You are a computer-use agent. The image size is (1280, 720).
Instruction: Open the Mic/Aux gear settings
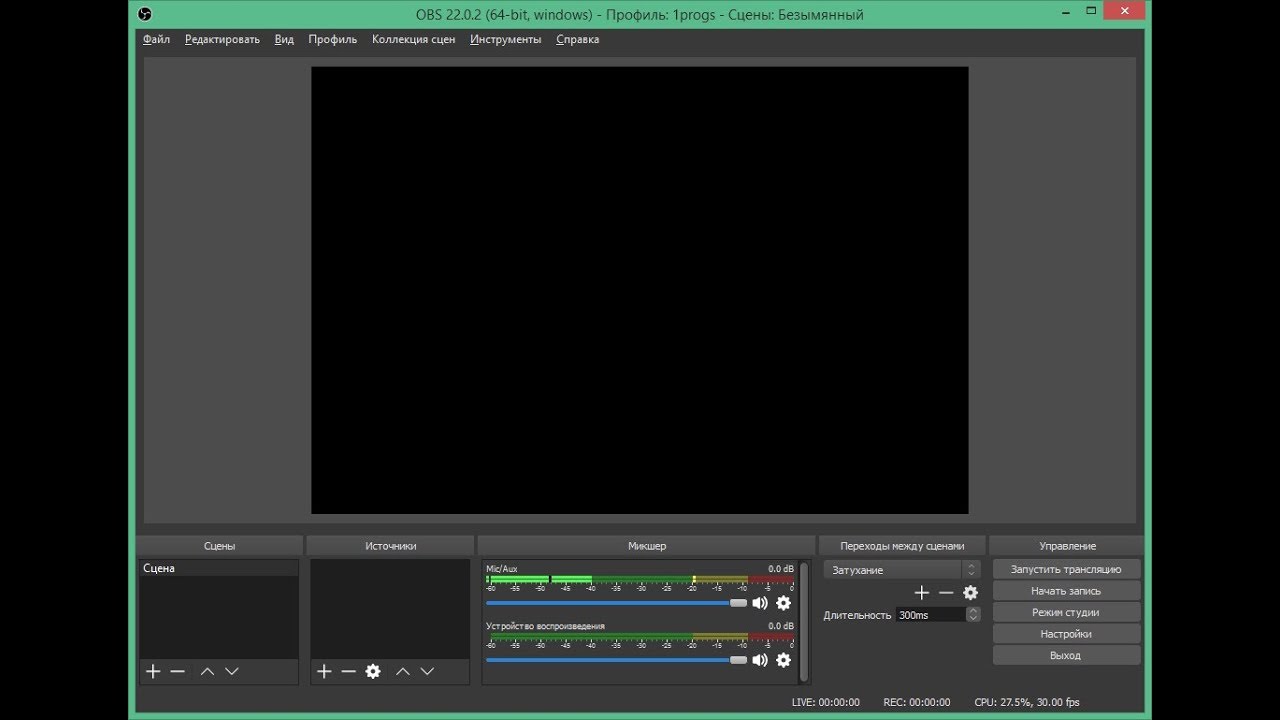(783, 603)
